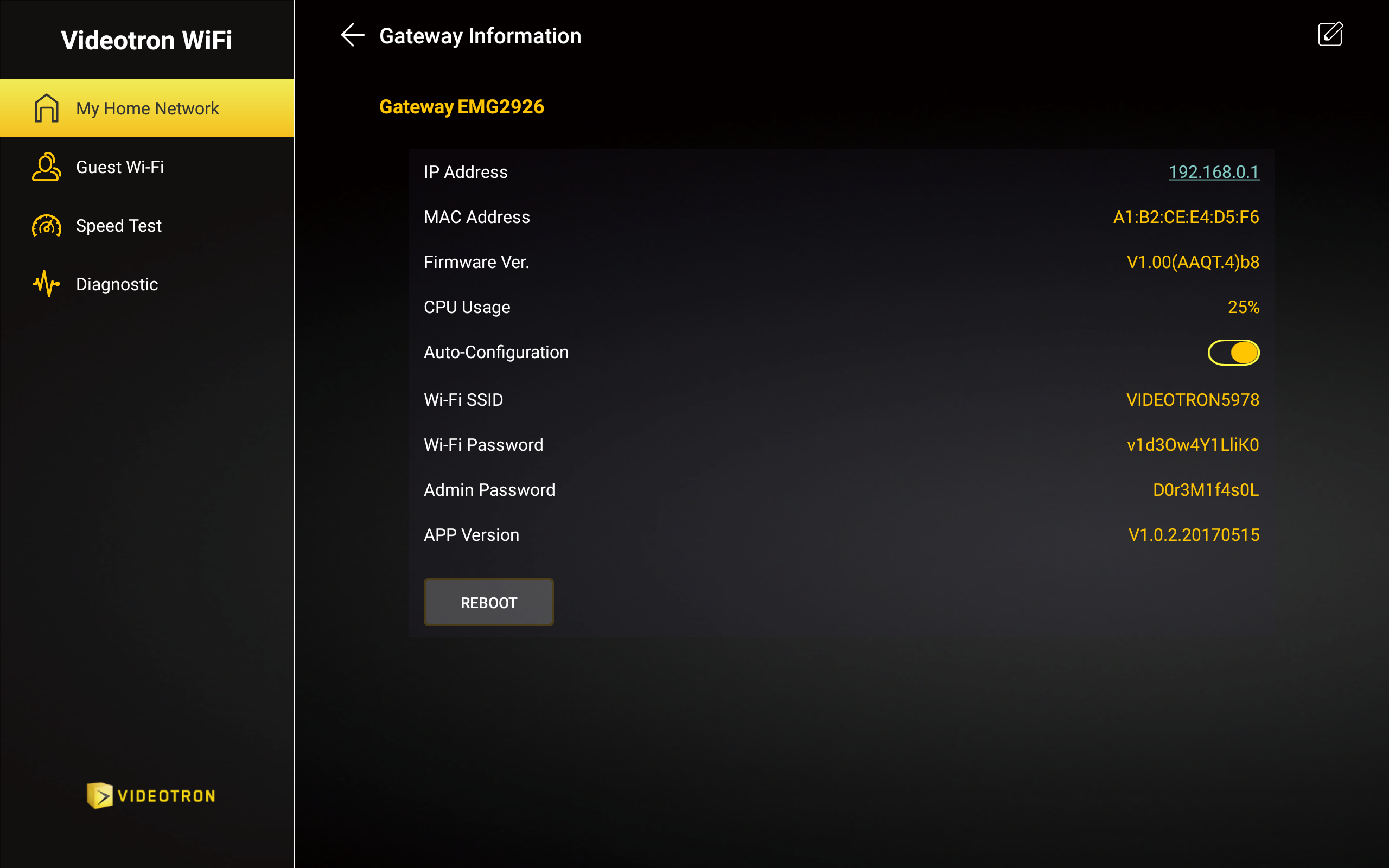
Task: Click the Gateway Information page title
Action: [480, 36]
